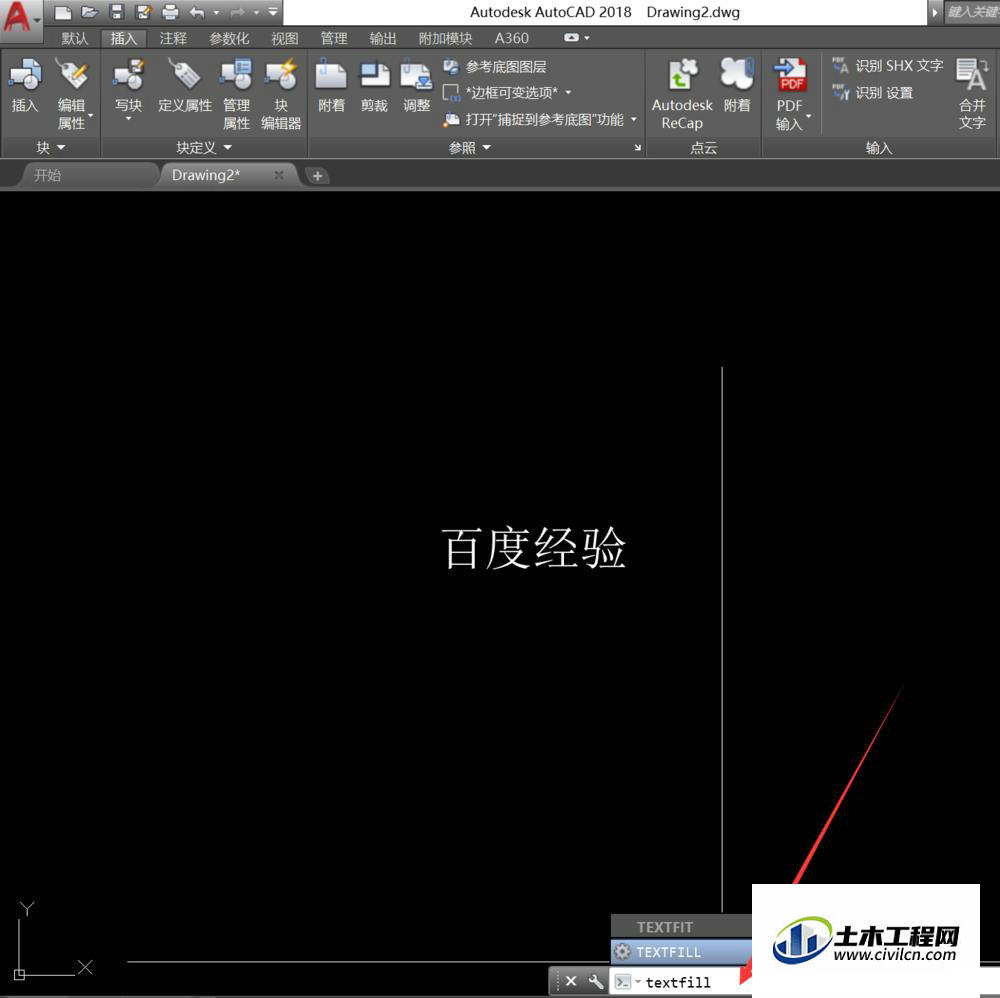Click ribbon minimize toggle button after A360
Screen dimensions: 1000x998
click(x=572, y=38)
